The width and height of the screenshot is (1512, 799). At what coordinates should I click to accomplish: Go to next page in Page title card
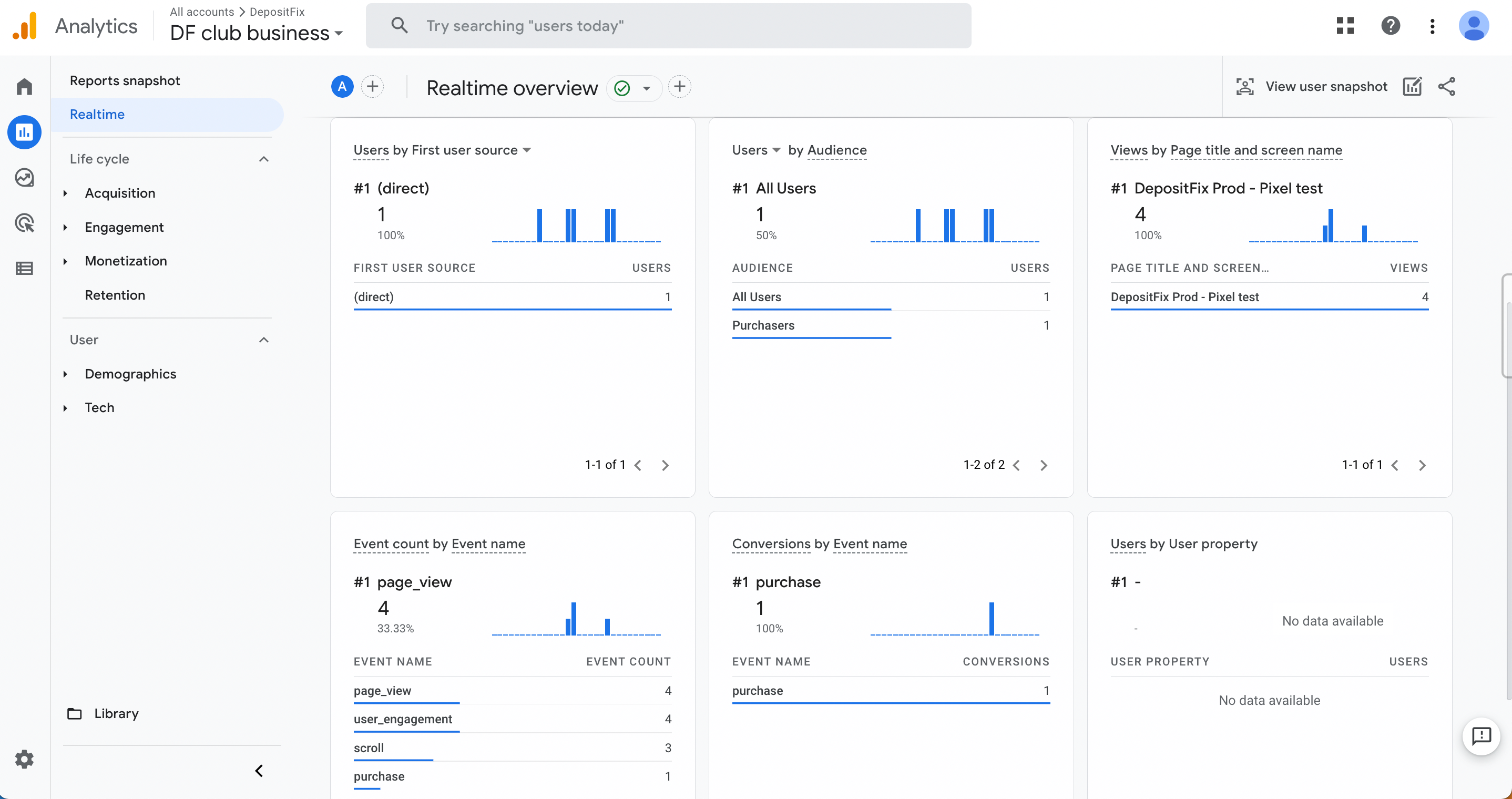tap(1422, 465)
